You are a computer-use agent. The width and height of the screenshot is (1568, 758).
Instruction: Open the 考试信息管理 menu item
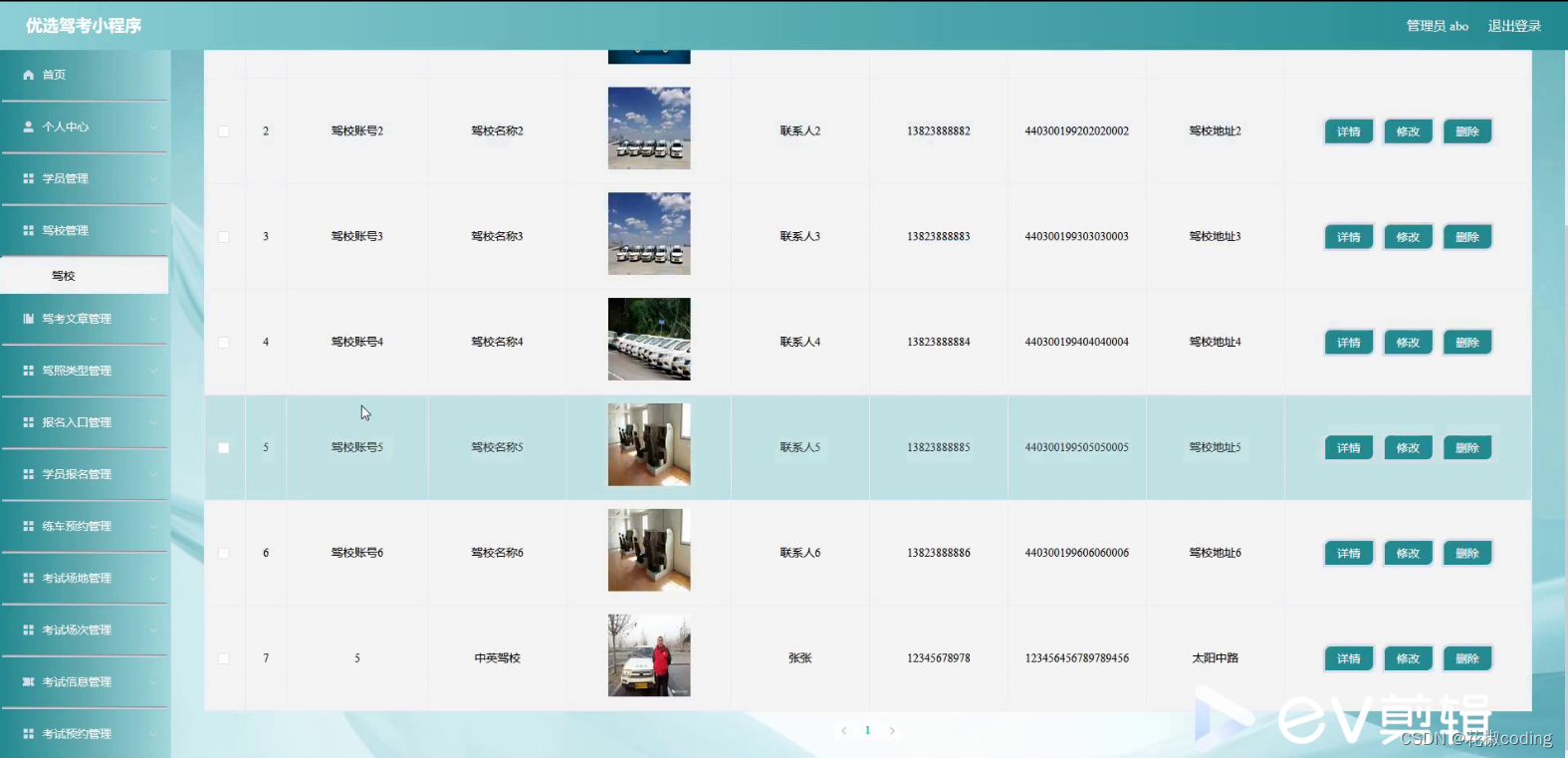tap(85, 681)
